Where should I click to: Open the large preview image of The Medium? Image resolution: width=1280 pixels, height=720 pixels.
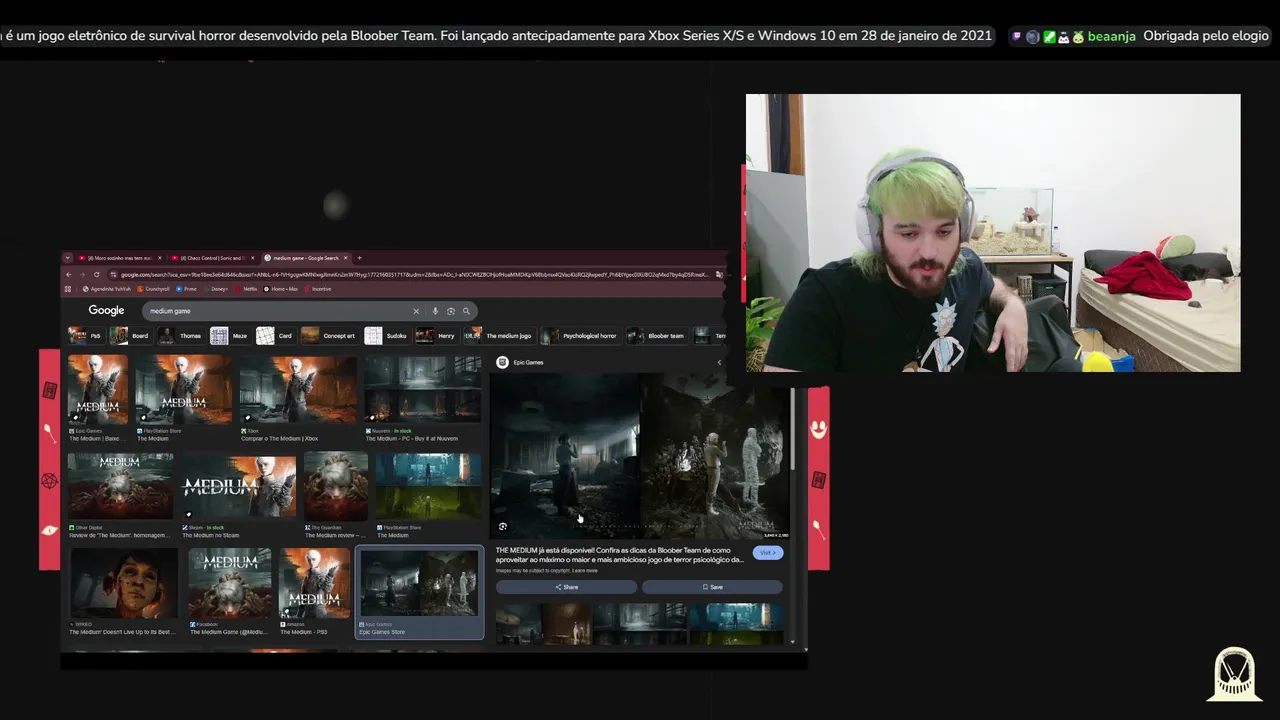(x=640, y=457)
